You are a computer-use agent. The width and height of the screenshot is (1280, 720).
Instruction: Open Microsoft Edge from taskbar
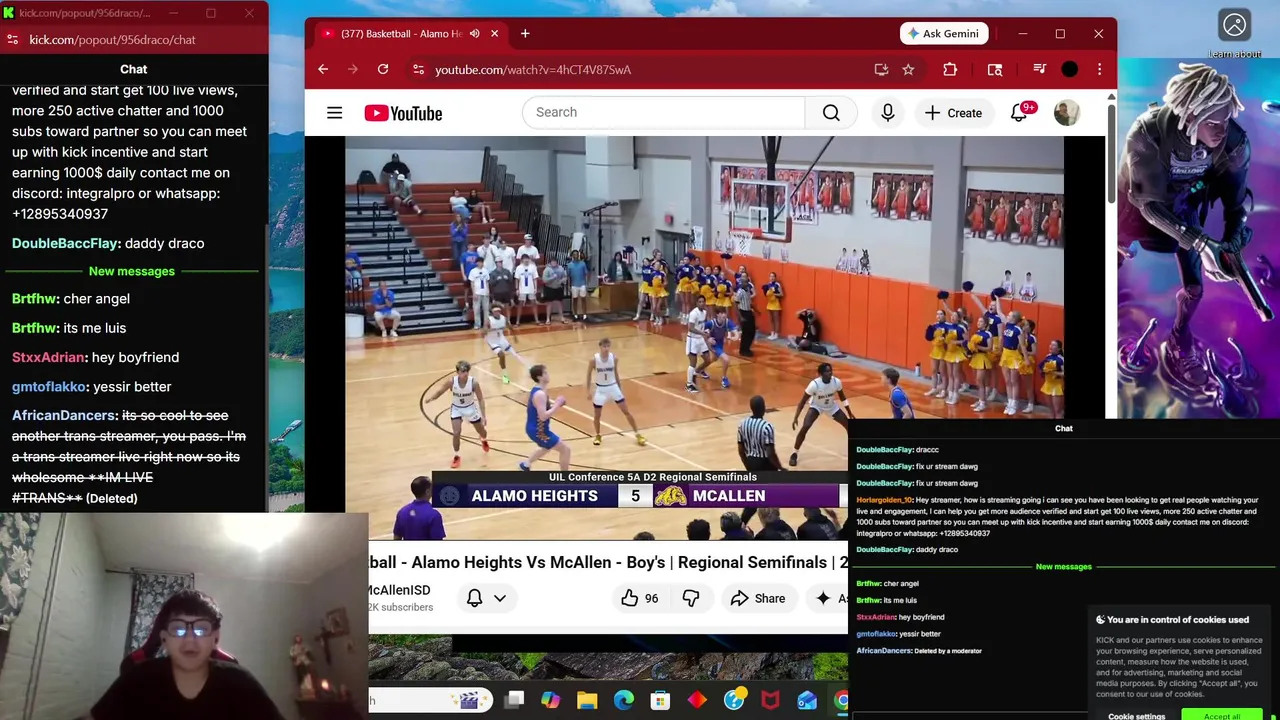[623, 700]
